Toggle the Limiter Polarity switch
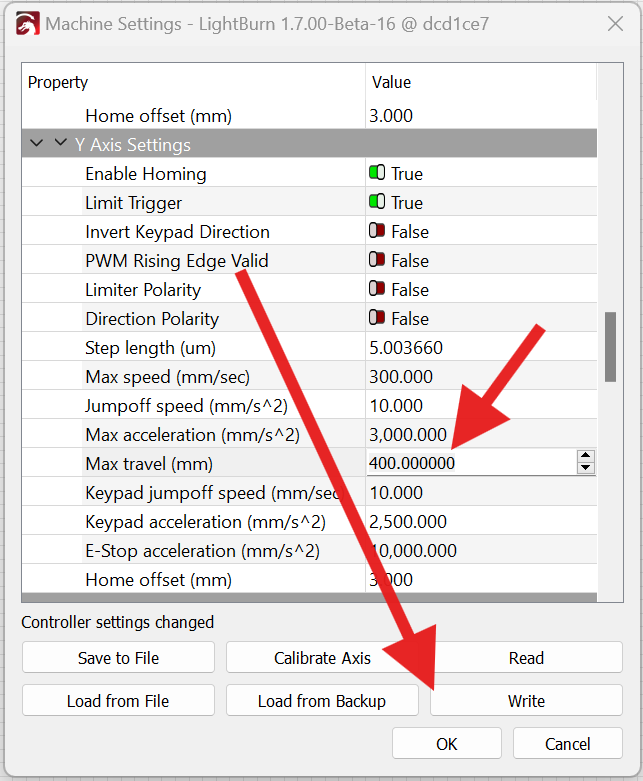The height and width of the screenshot is (781, 643). click(377, 288)
